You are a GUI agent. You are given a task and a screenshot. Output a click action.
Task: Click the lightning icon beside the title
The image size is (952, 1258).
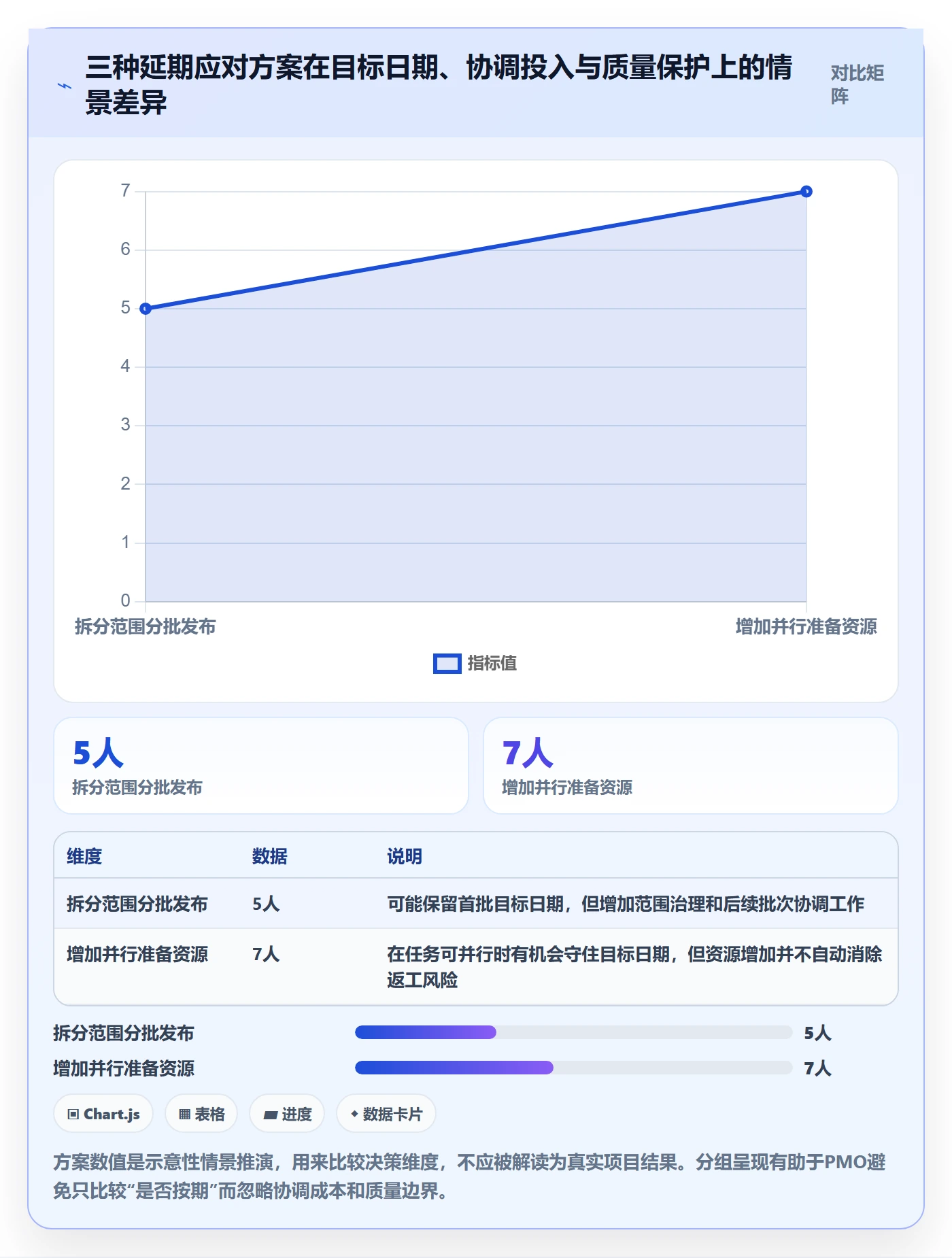click(x=65, y=86)
